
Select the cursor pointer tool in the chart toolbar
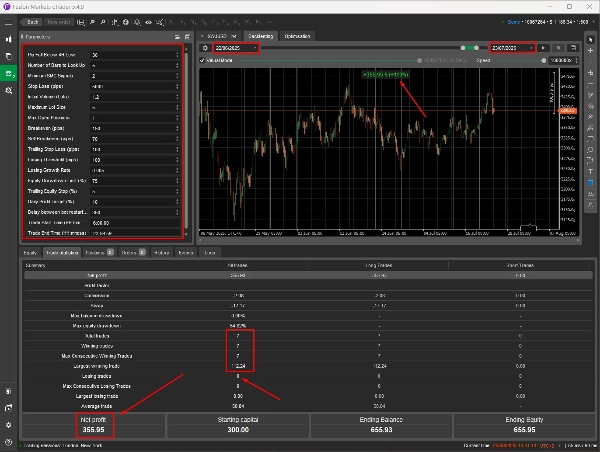590,40
